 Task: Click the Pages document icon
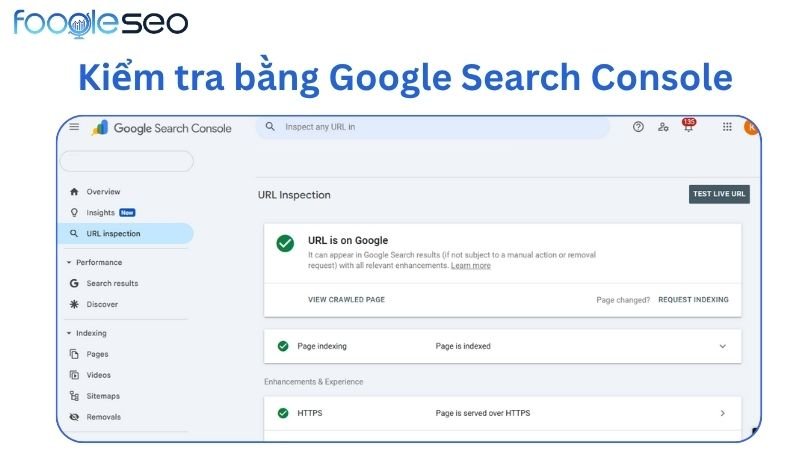[74, 354]
